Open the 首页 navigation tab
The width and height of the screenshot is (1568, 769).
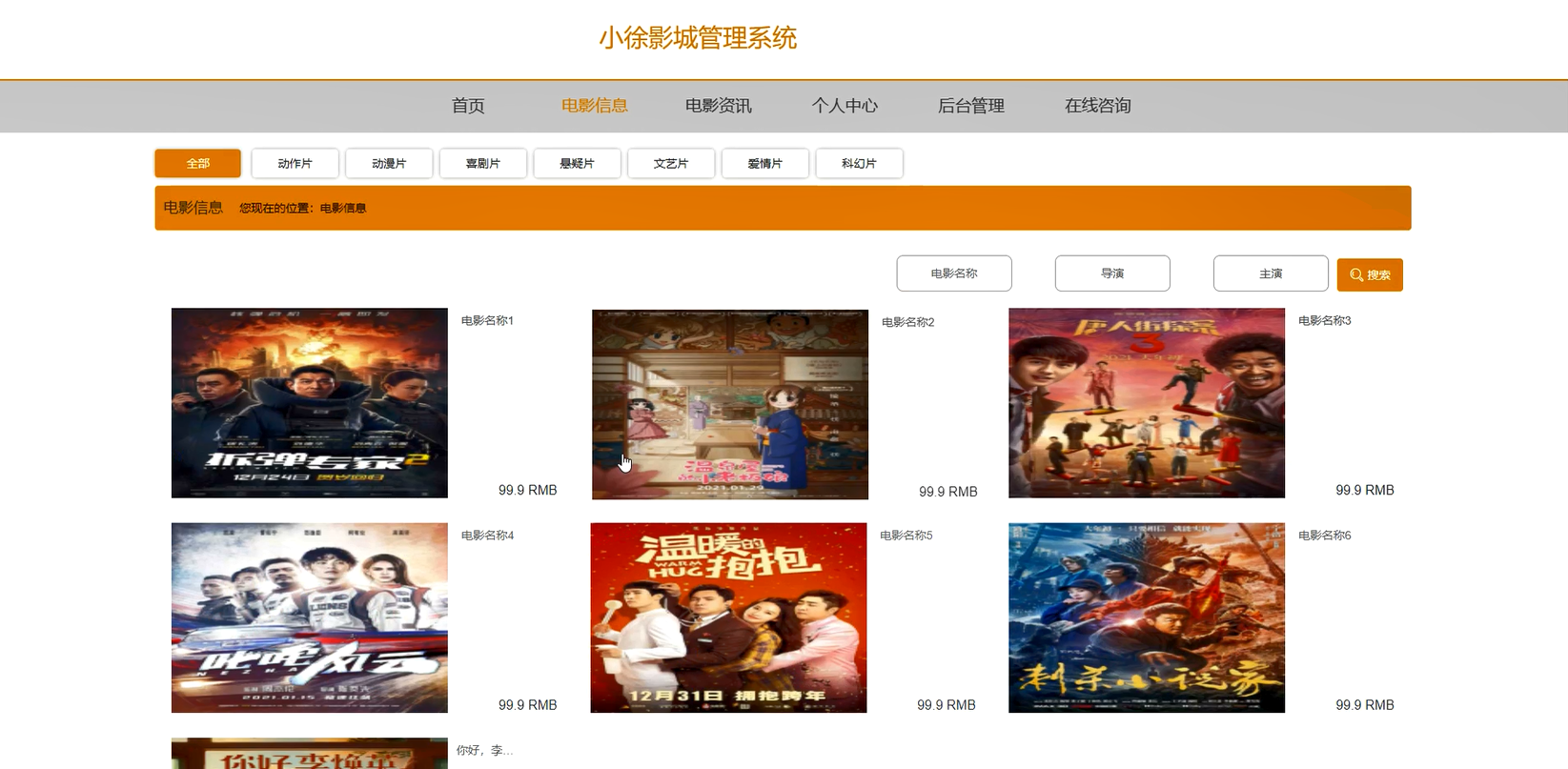click(x=468, y=106)
